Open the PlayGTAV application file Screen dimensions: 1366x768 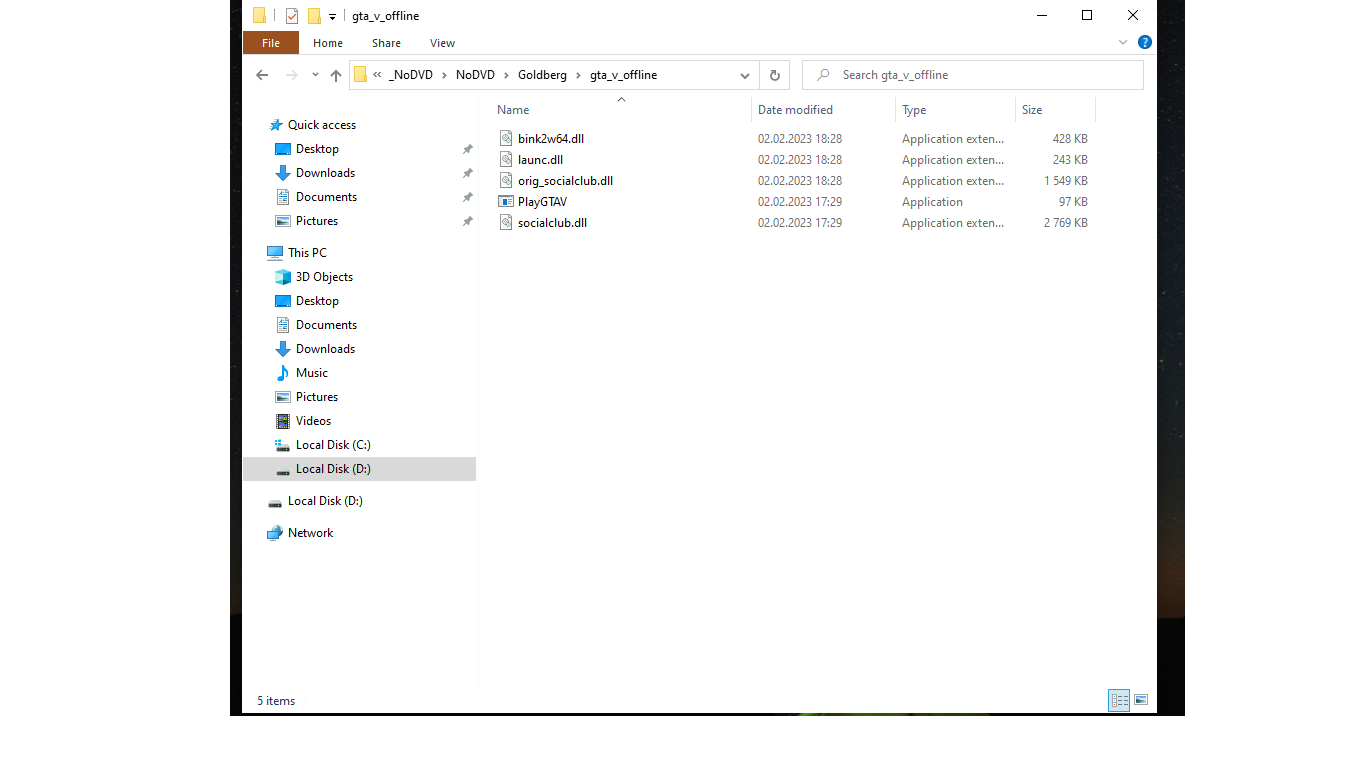542,202
